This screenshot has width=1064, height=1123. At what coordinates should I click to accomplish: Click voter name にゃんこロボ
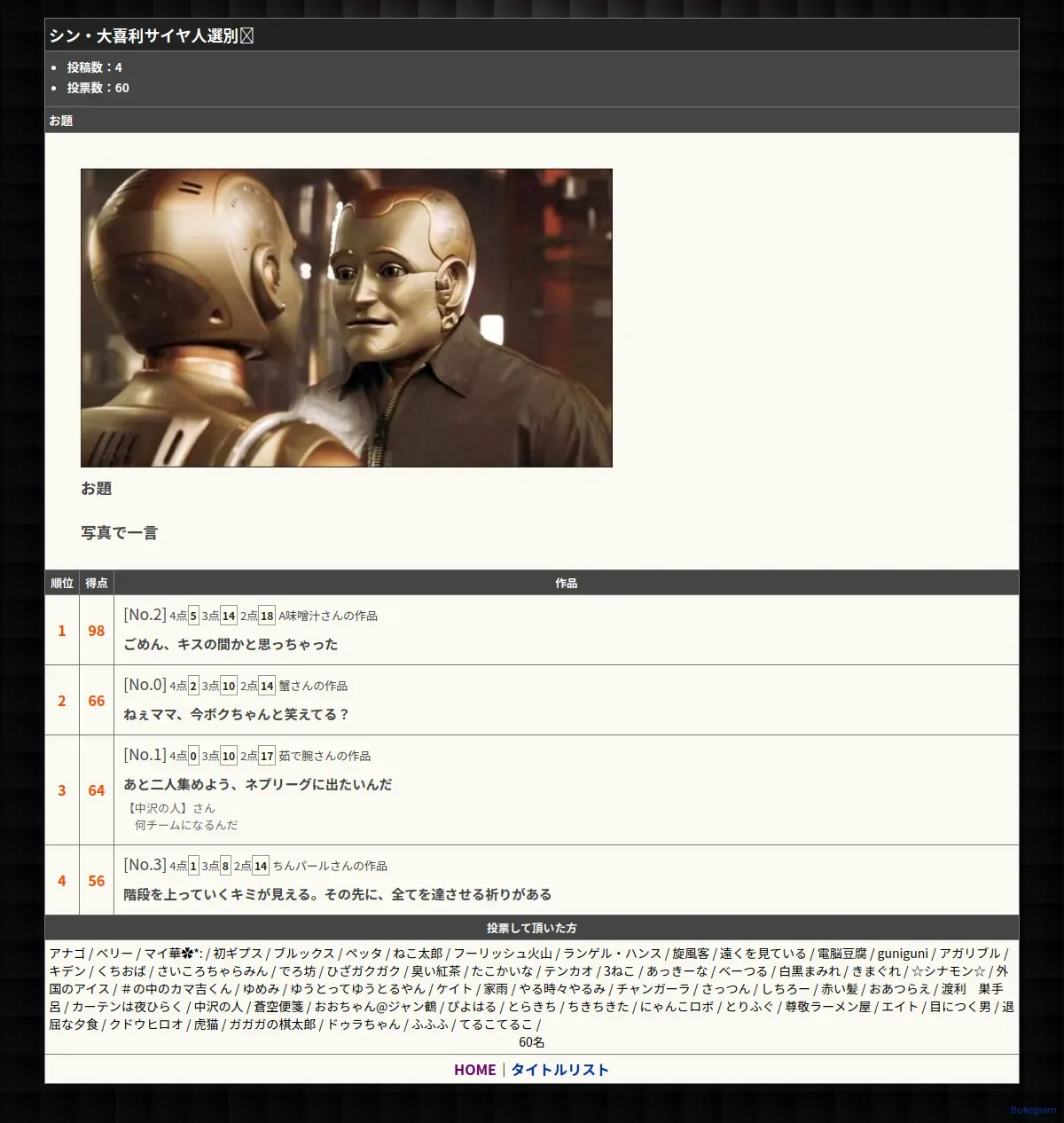pos(677,1007)
